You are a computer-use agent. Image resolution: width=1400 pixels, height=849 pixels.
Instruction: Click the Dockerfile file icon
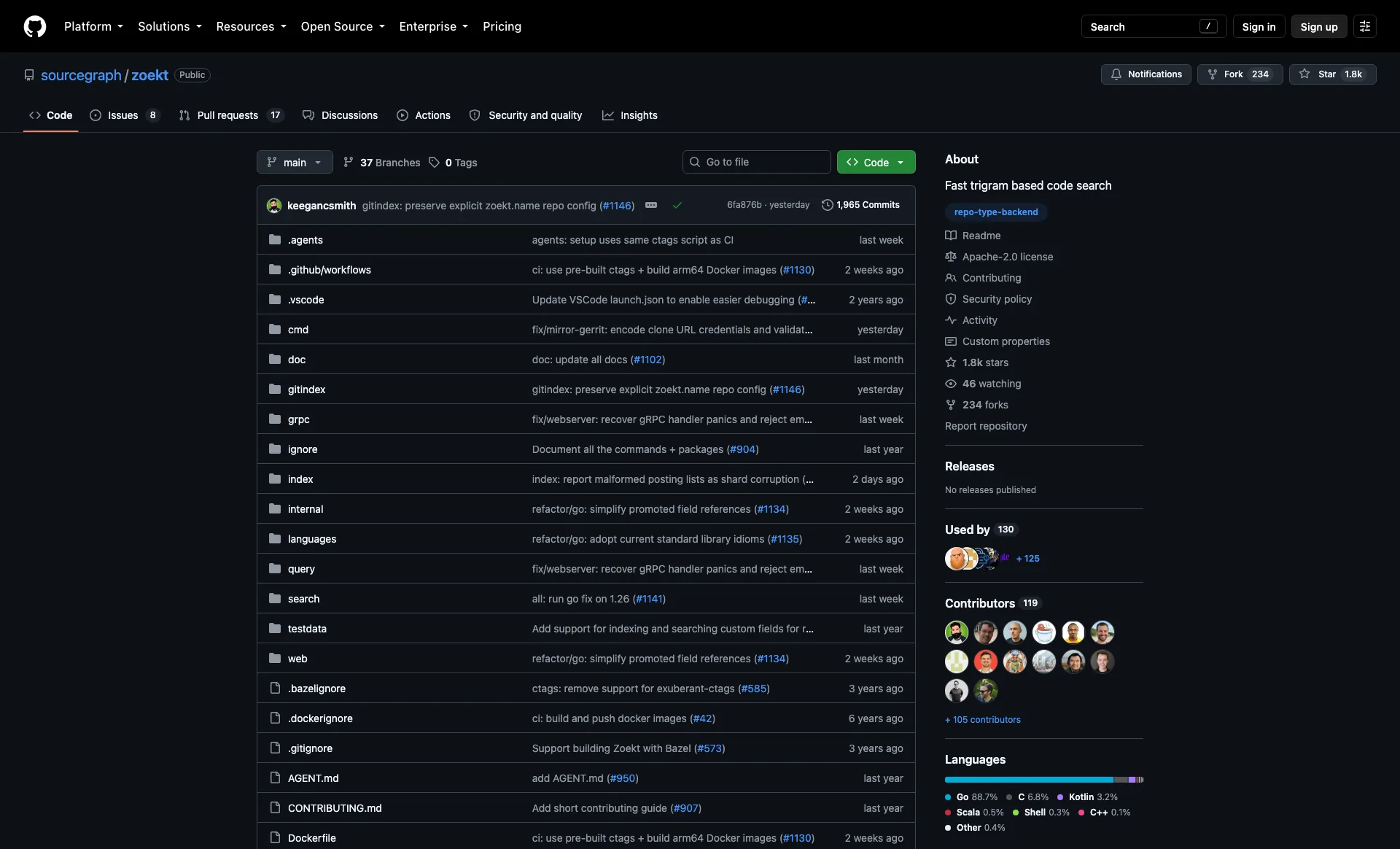275,837
